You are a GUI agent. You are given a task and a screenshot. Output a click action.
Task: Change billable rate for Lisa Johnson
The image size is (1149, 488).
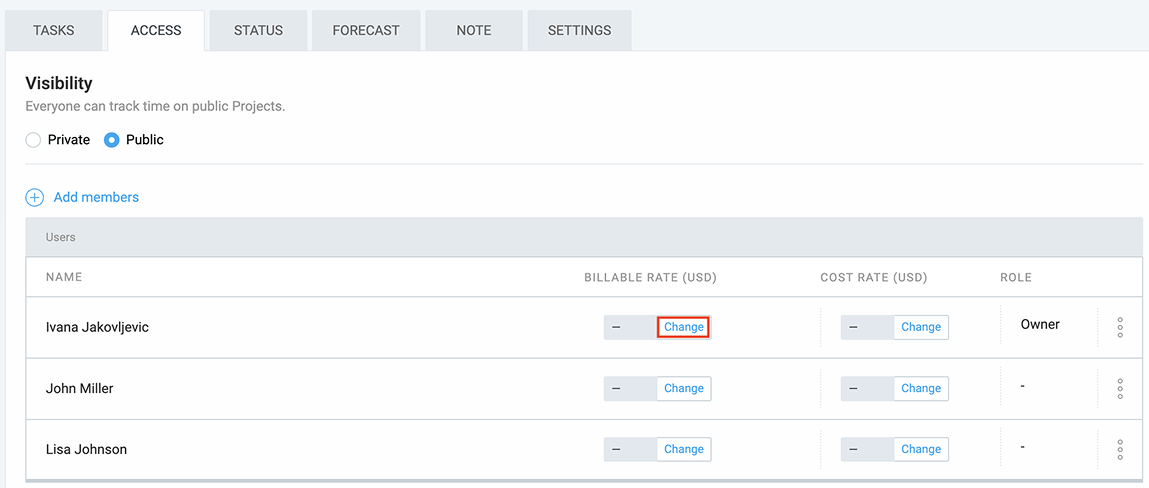coord(684,449)
